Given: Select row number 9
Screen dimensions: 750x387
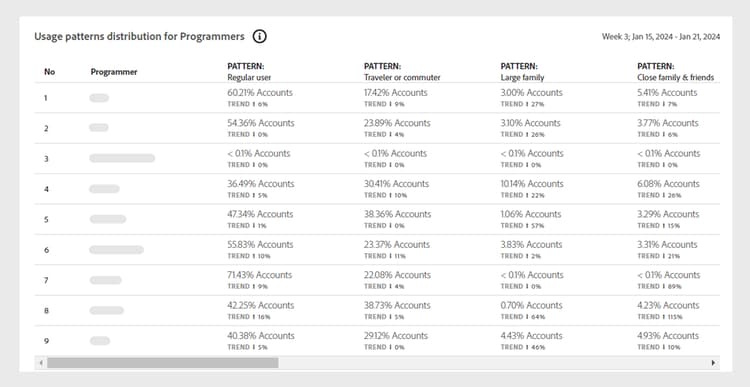Looking at the screenshot, I should [46, 341].
